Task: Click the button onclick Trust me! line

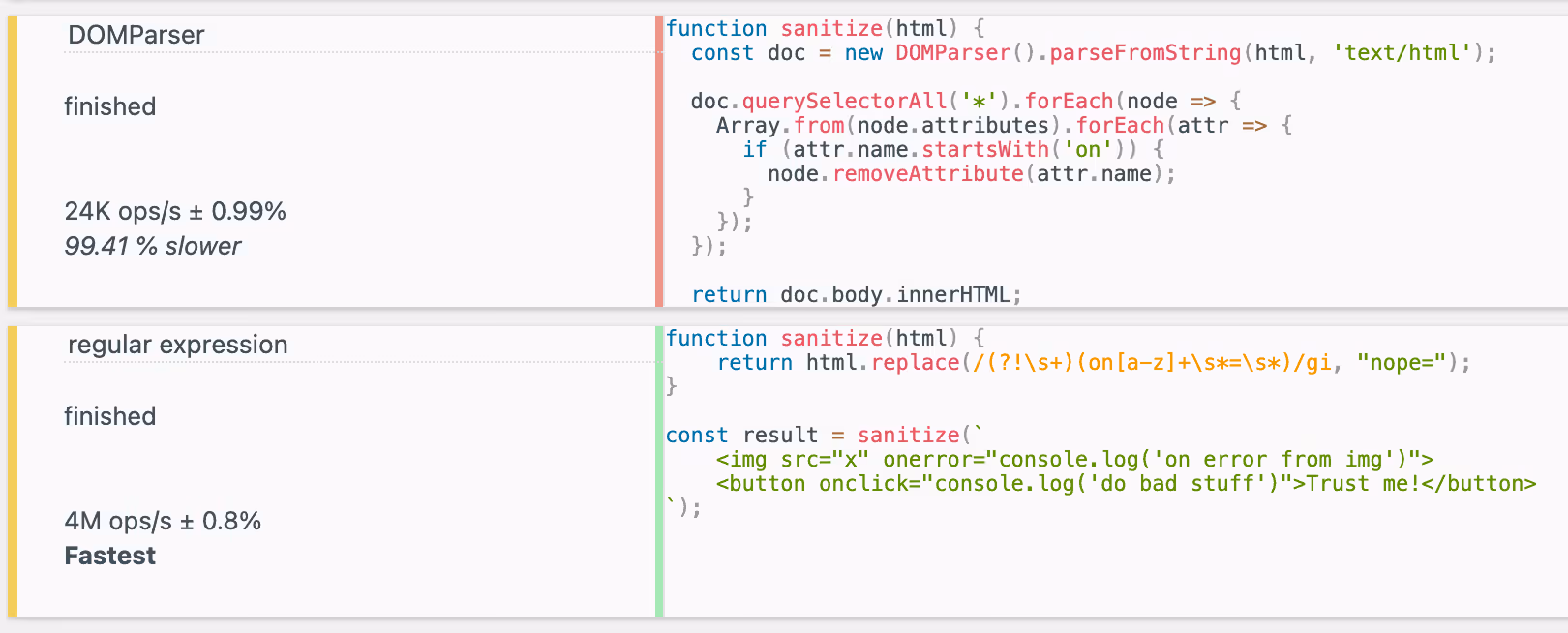Action: tap(1127, 484)
